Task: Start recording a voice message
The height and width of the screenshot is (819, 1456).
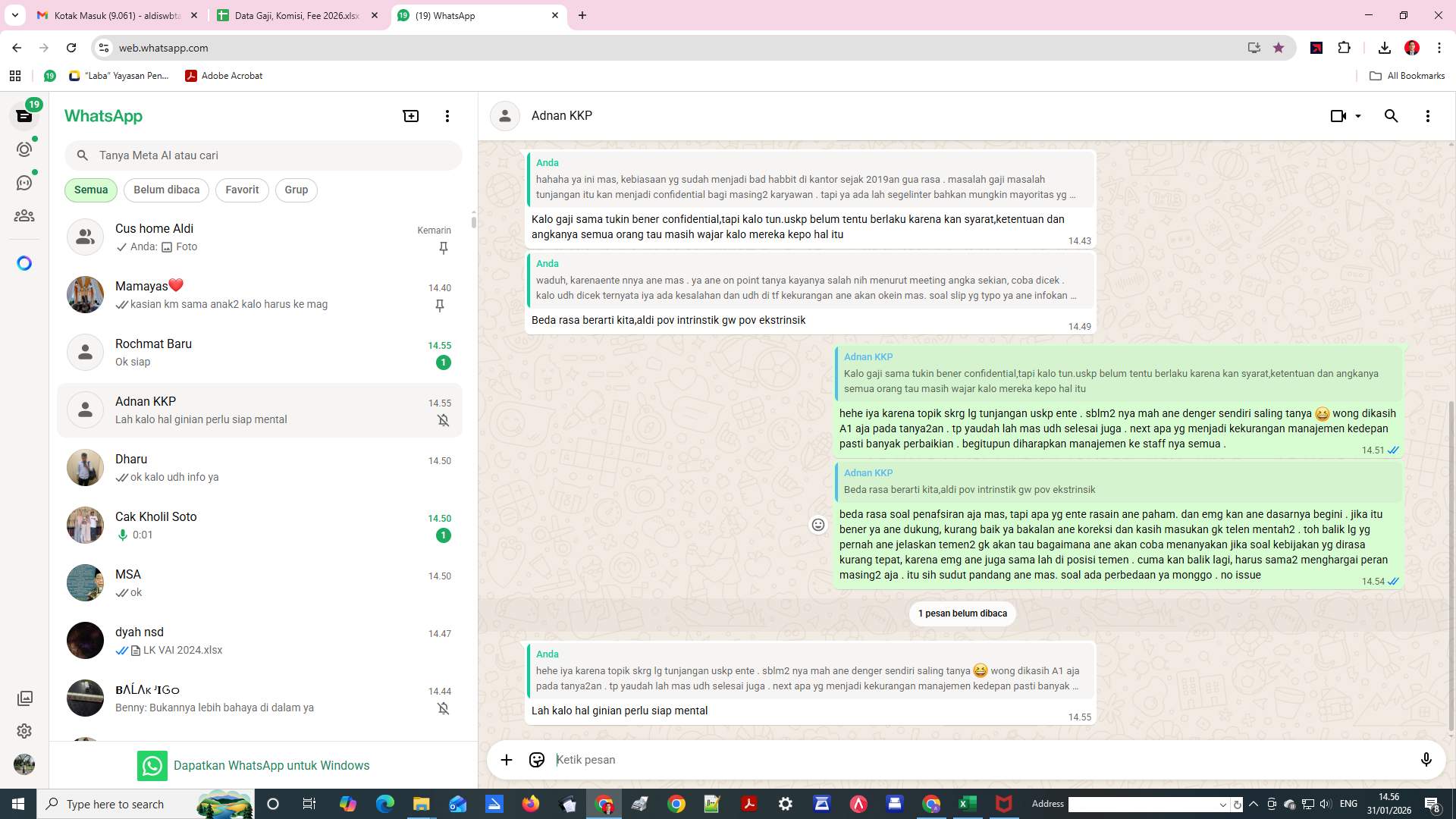Action: tap(1426, 759)
